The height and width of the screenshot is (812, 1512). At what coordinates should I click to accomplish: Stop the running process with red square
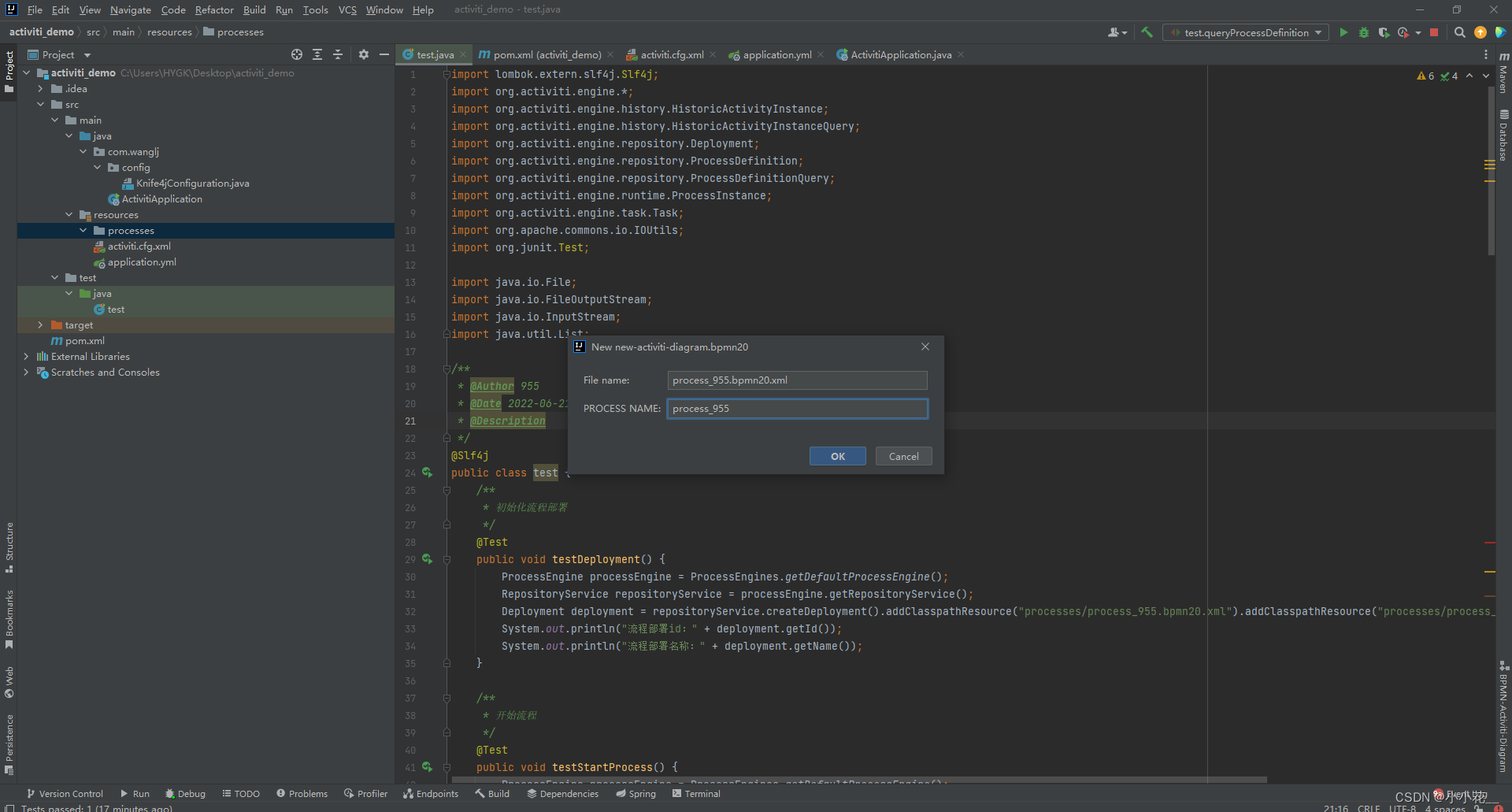(x=1435, y=32)
